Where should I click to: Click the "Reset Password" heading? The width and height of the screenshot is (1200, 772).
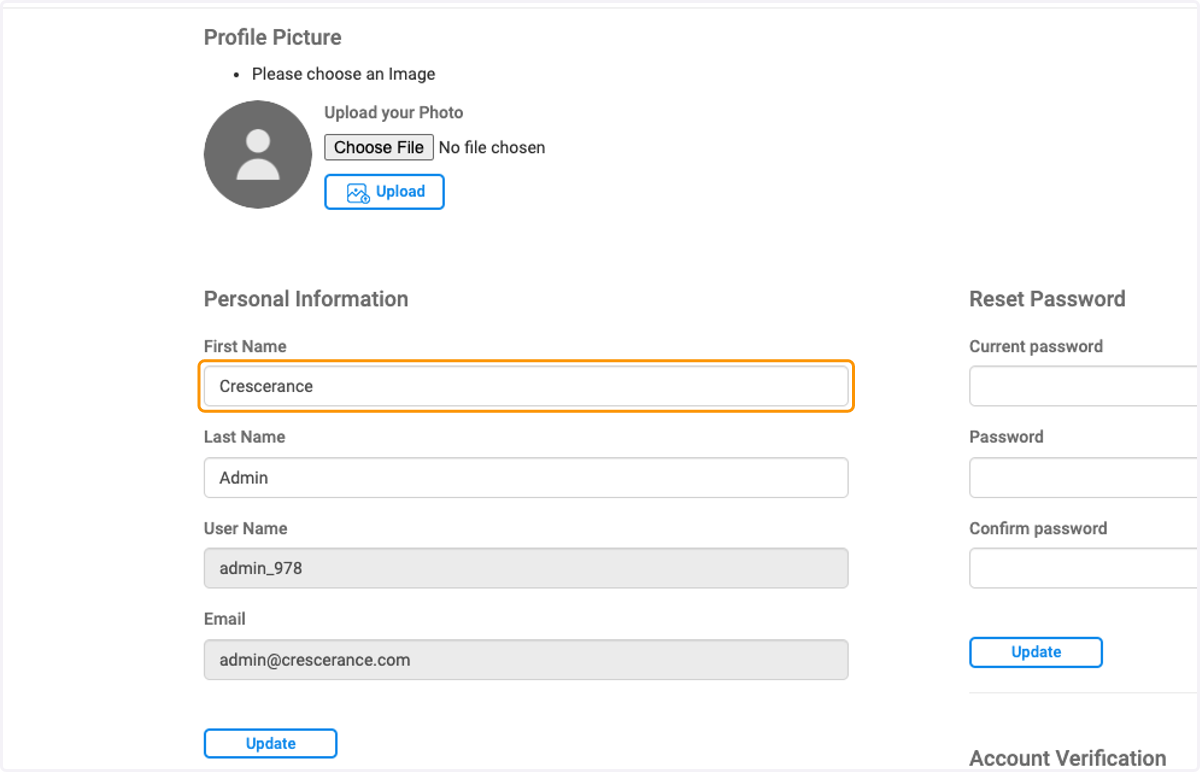(1047, 299)
